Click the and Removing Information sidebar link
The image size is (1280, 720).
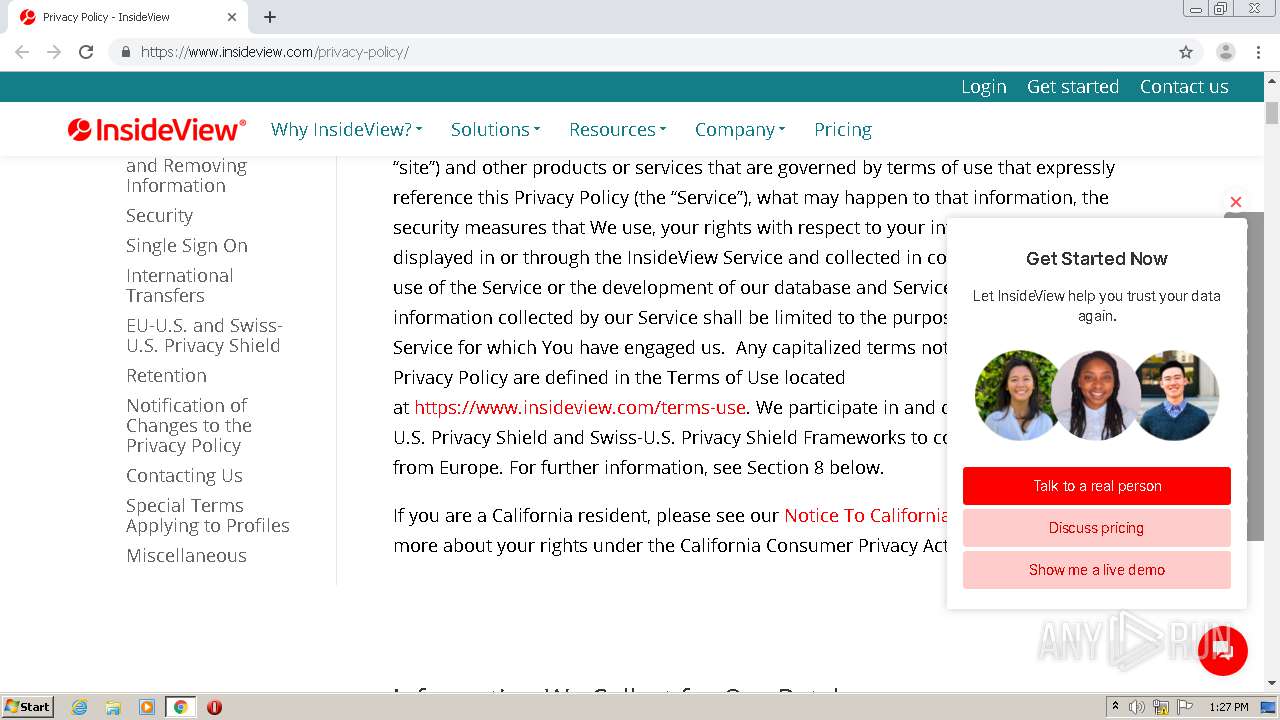(186, 175)
